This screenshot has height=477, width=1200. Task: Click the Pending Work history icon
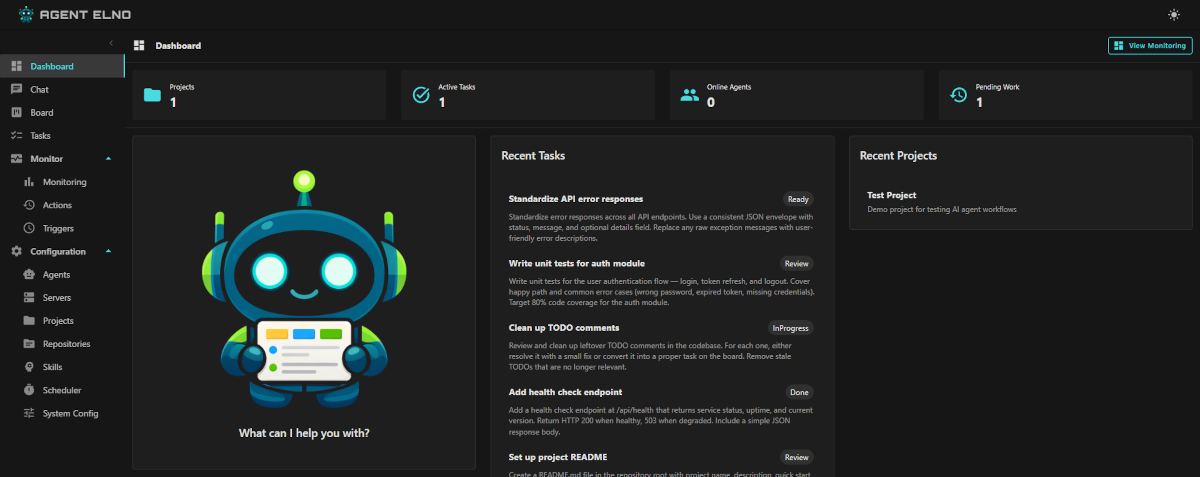click(958, 95)
